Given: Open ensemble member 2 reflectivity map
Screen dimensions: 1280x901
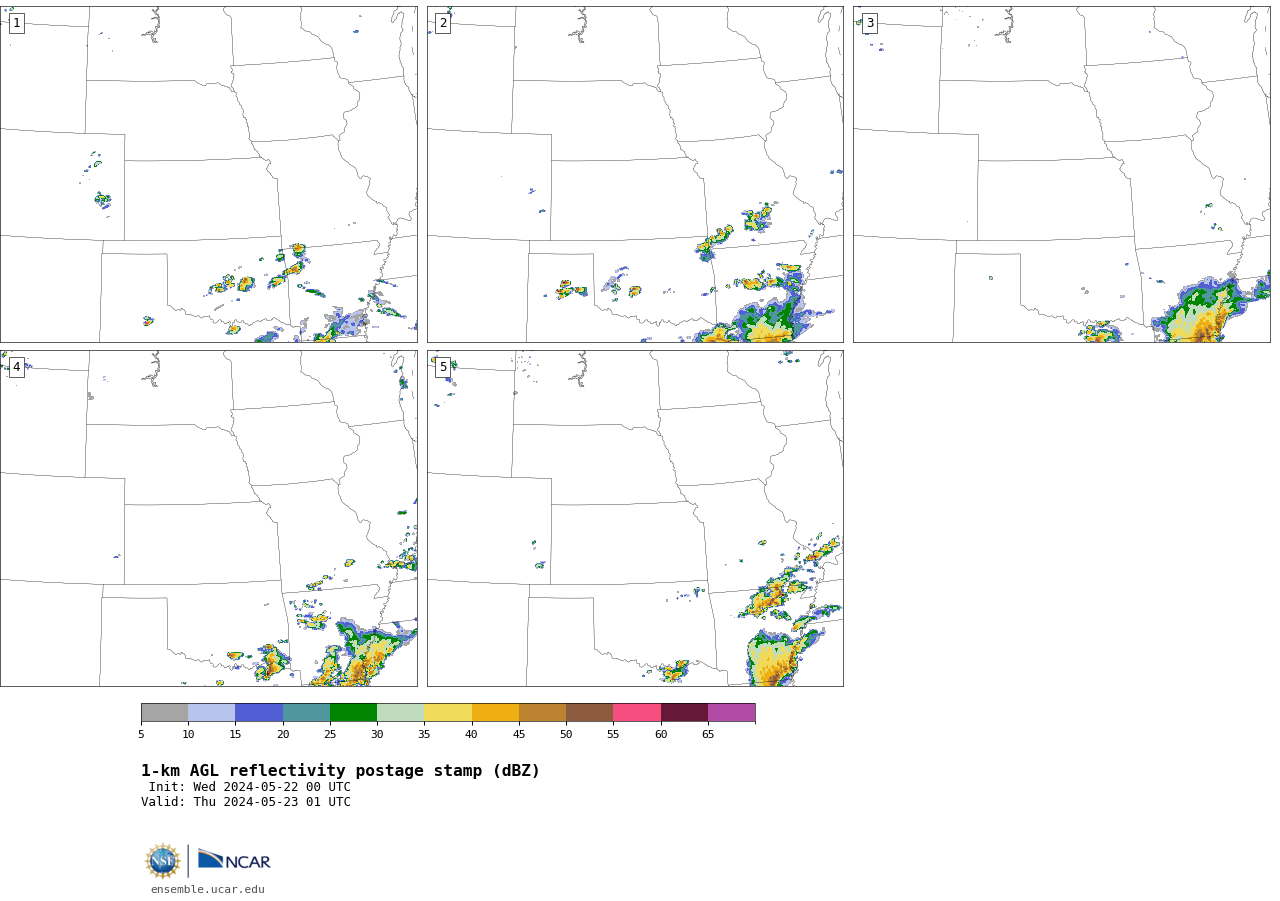Looking at the screenshot, I should click(x=635, y=174).
